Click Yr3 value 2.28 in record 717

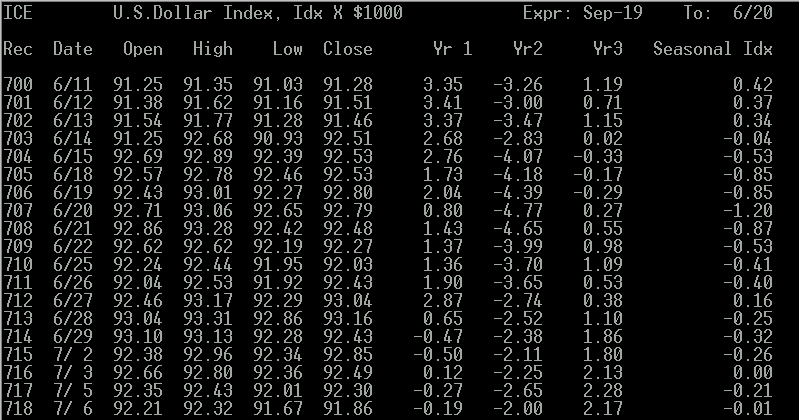602,390
